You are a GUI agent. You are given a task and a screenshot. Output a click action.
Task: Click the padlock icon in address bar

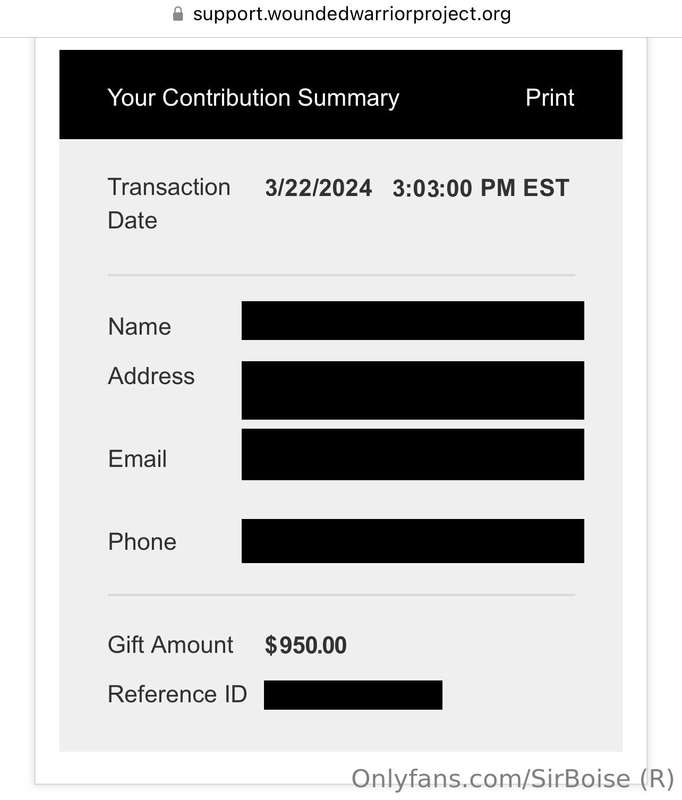(x=178, y=14)
